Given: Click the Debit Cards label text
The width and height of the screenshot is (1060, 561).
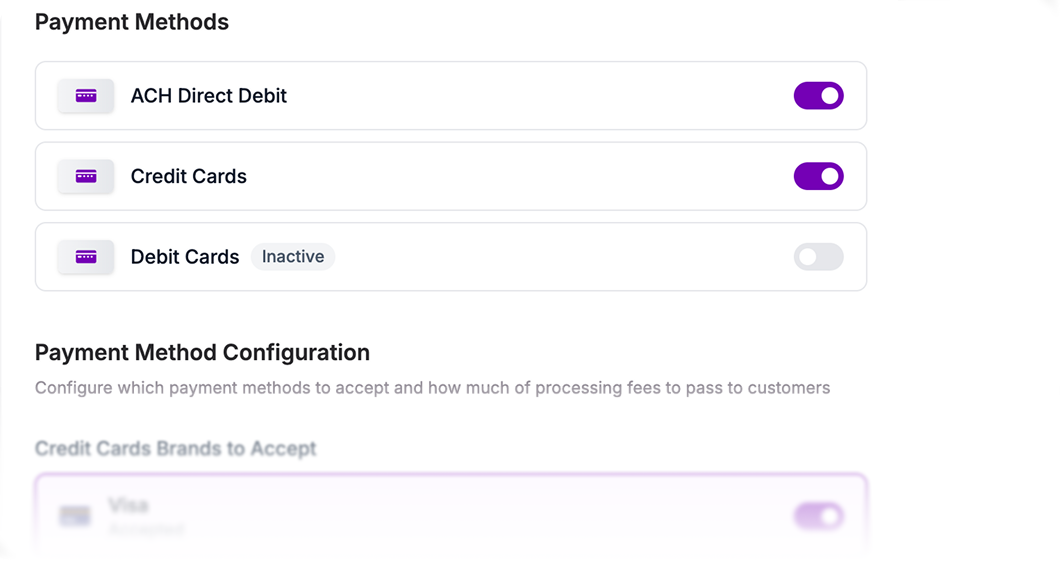Looking at the screenshot, I should coord(185,257).
